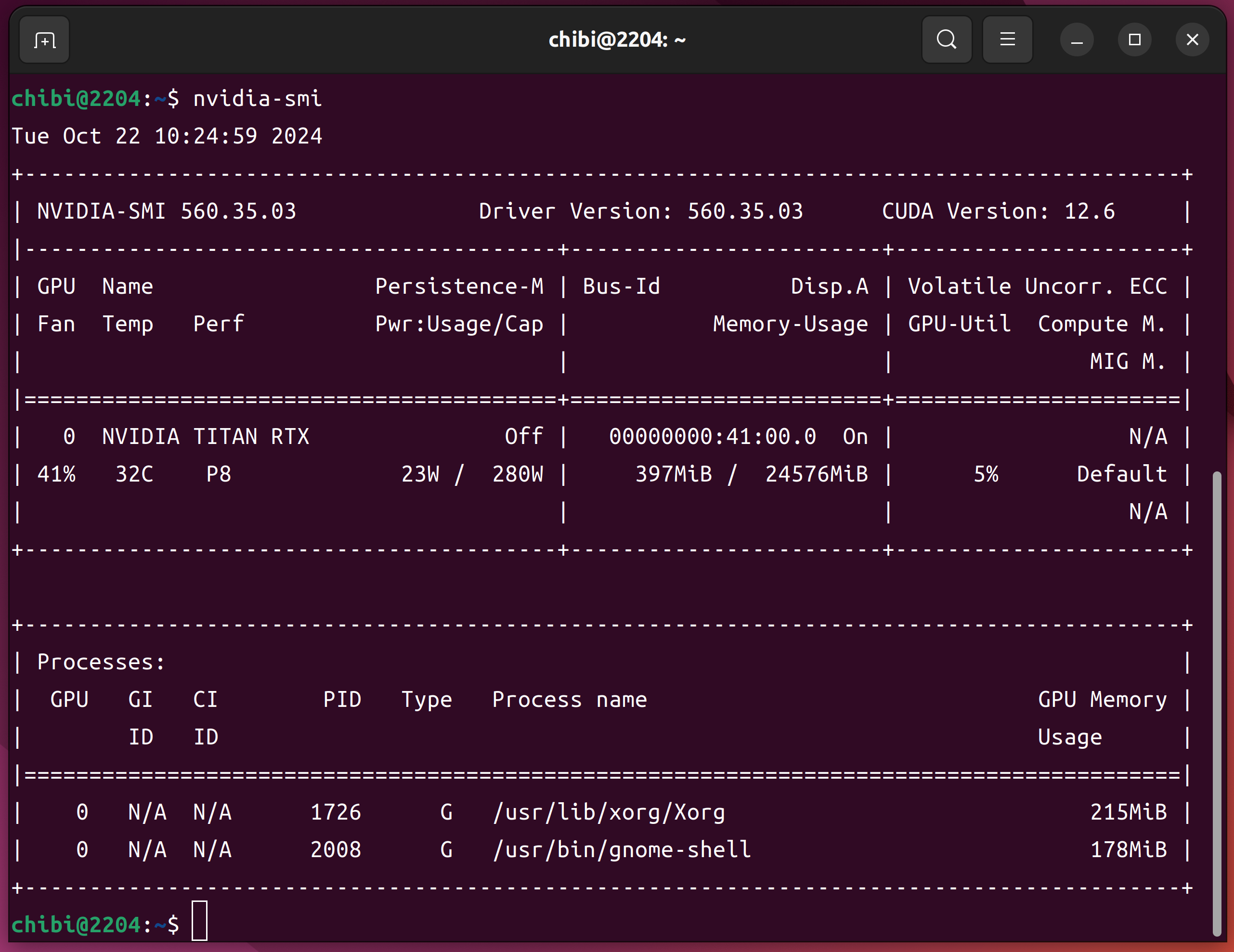The height and width of the screenshot is (952, 1234).
Task: Close the chibi@2204 terminal window
Action: 1192,40
